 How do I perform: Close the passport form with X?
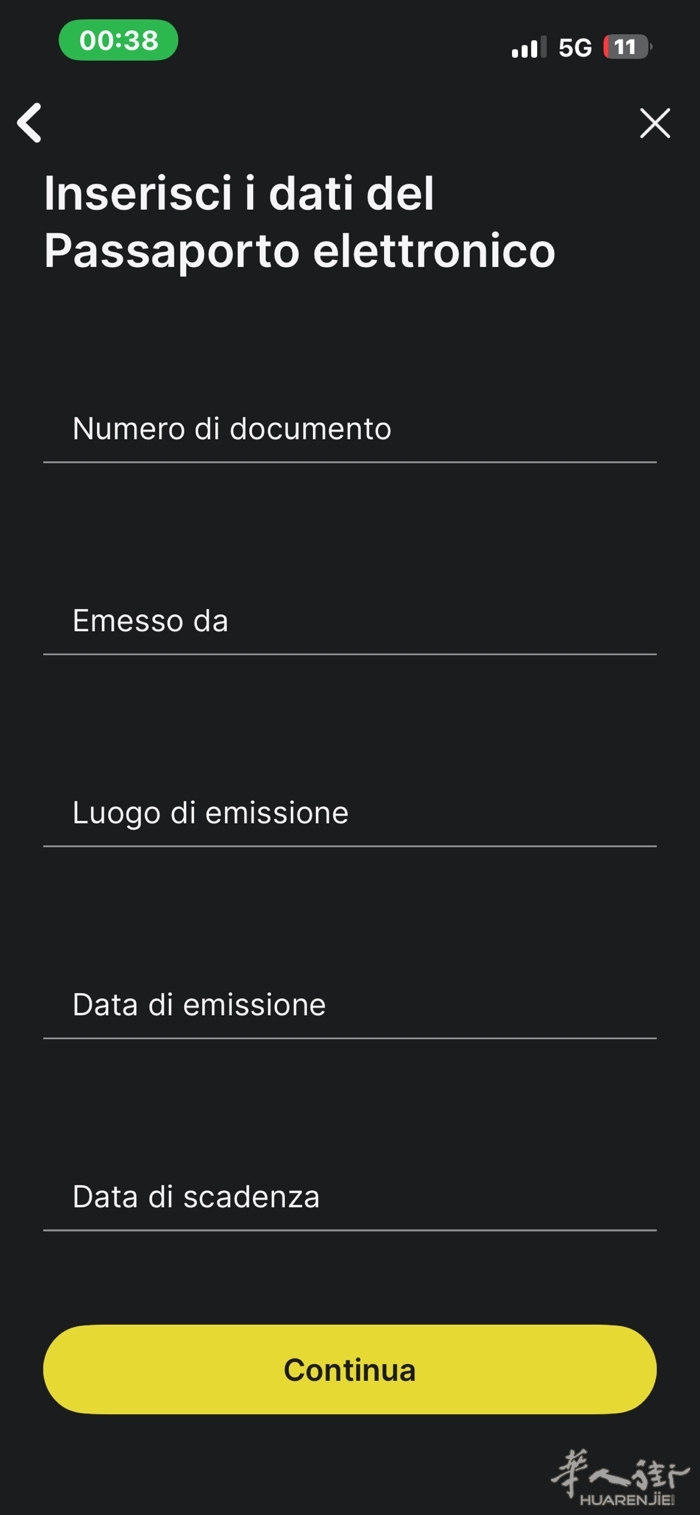pos(655,123)
